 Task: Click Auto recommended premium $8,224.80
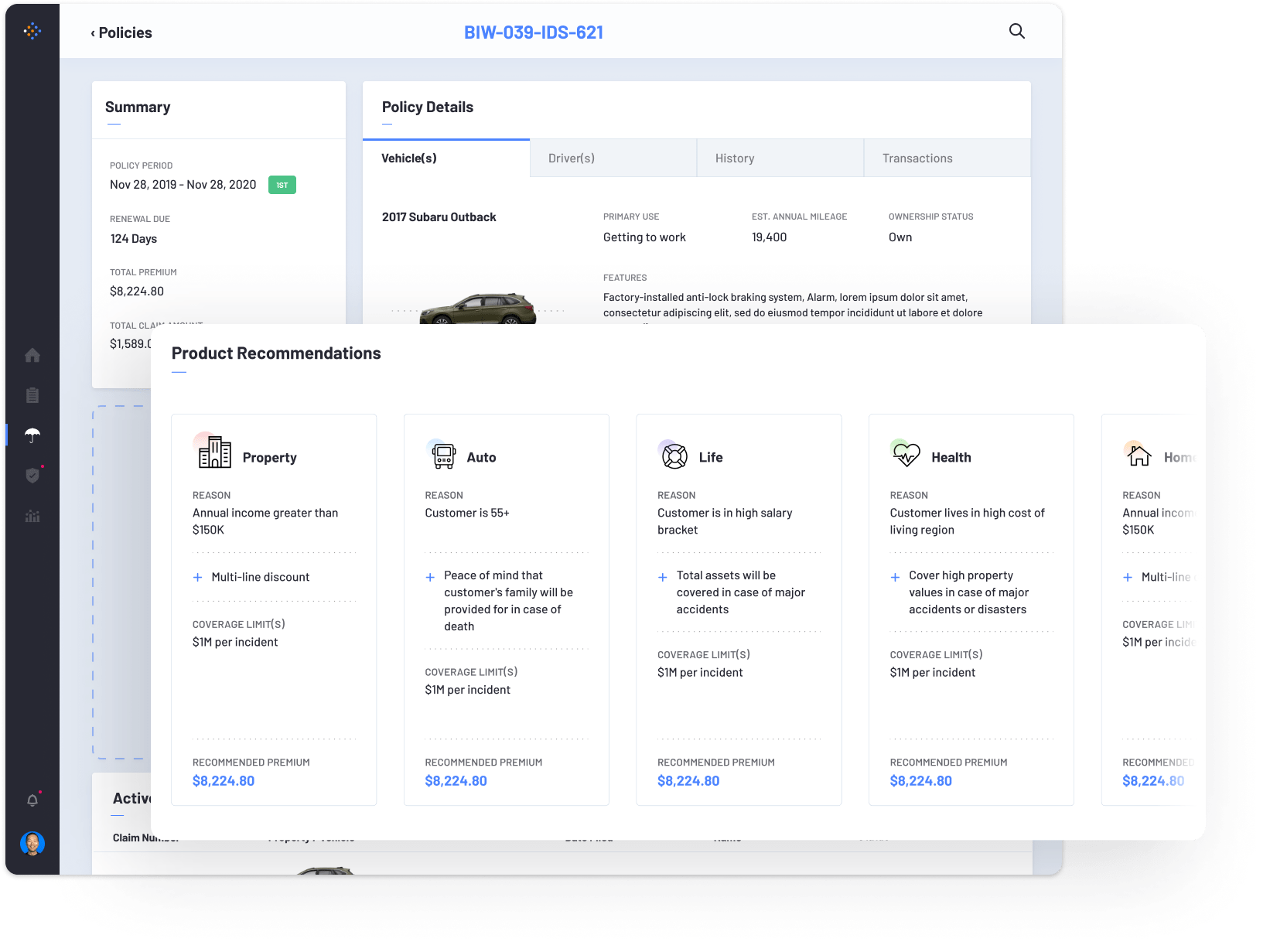[x=456, y=781]
